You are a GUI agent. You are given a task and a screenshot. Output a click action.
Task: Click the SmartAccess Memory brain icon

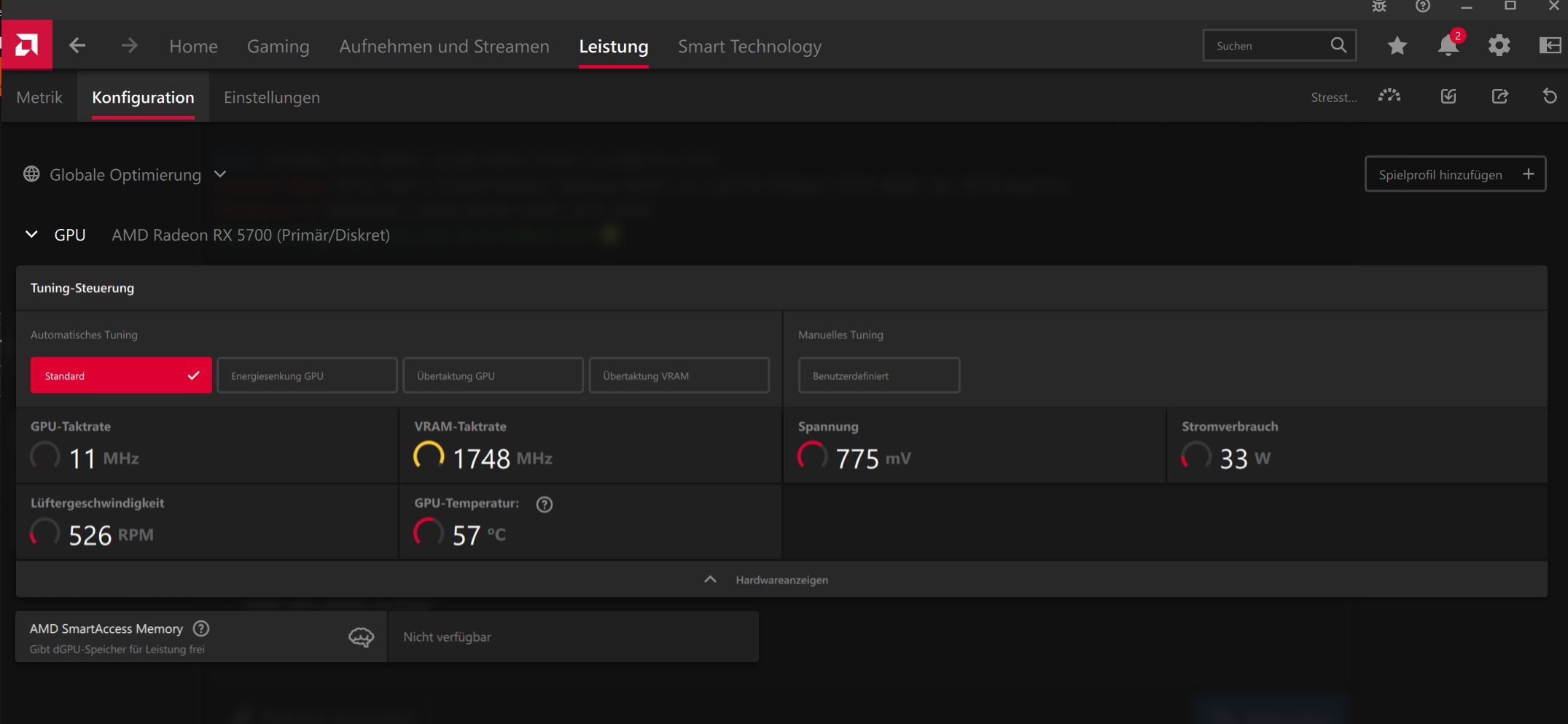point(361,637)
